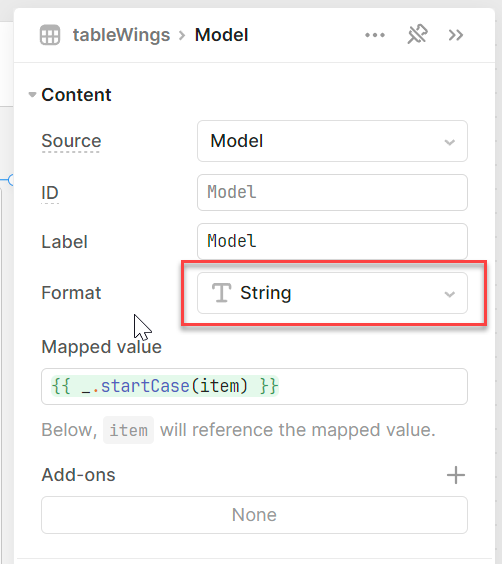Collapse the inspector with the double-chevron icon

coord(456,35)
